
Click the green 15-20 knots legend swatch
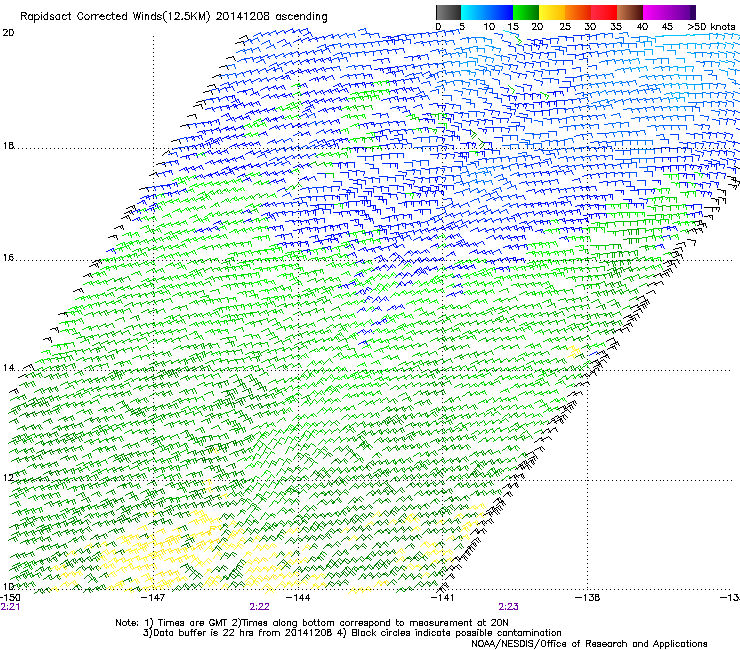coord(526,12)
